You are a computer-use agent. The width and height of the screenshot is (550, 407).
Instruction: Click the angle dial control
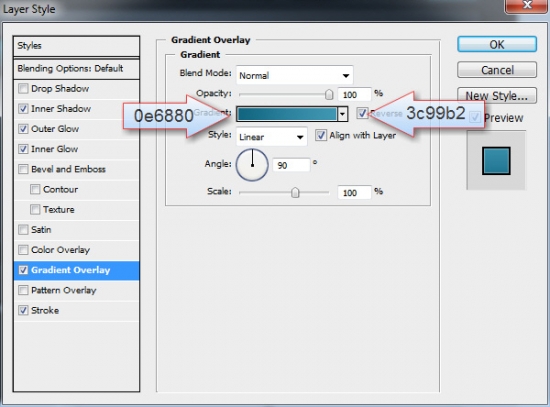tap(252, 165)
